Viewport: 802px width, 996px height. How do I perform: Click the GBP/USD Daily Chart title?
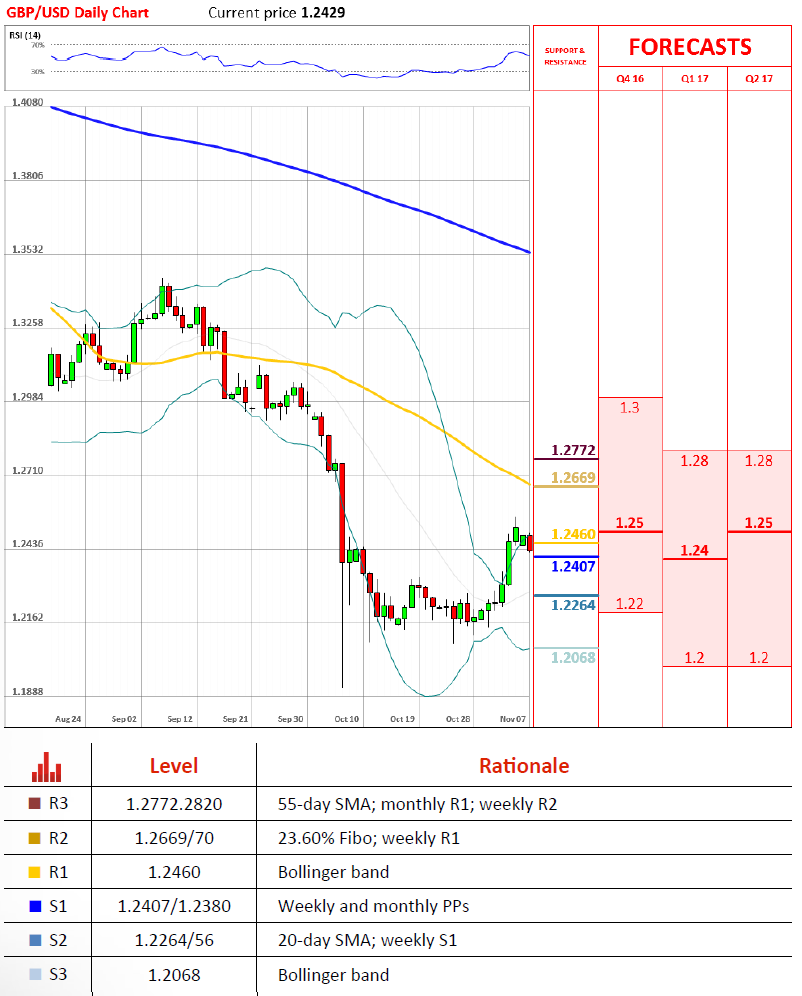point(77,13)
